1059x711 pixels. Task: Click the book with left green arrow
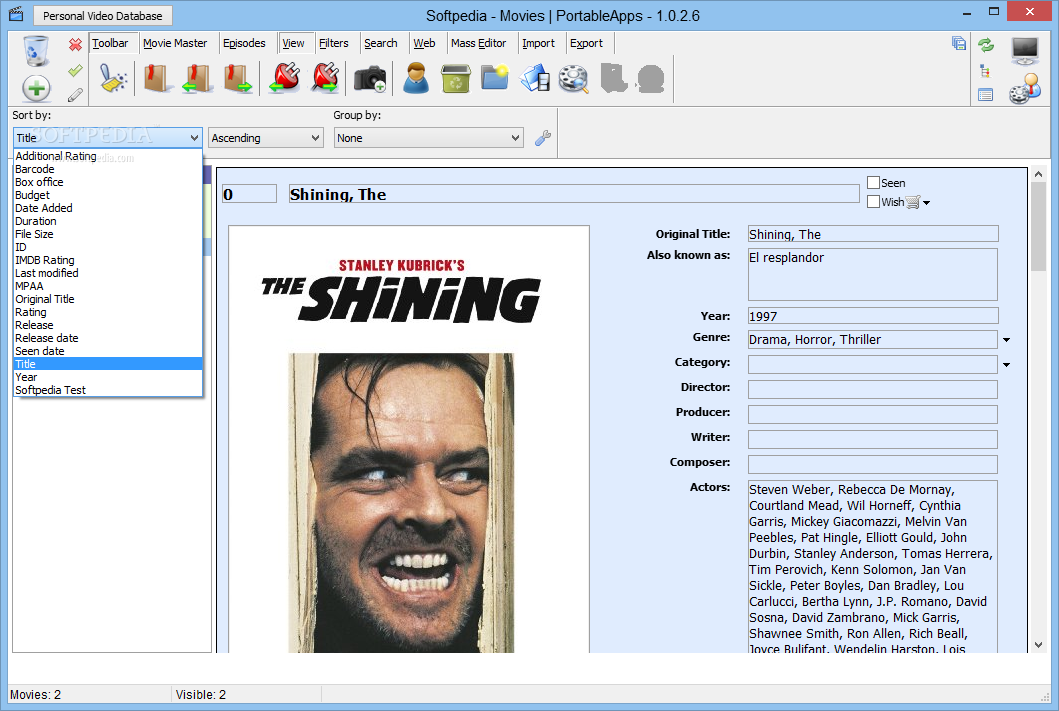(x=197, y=78)
